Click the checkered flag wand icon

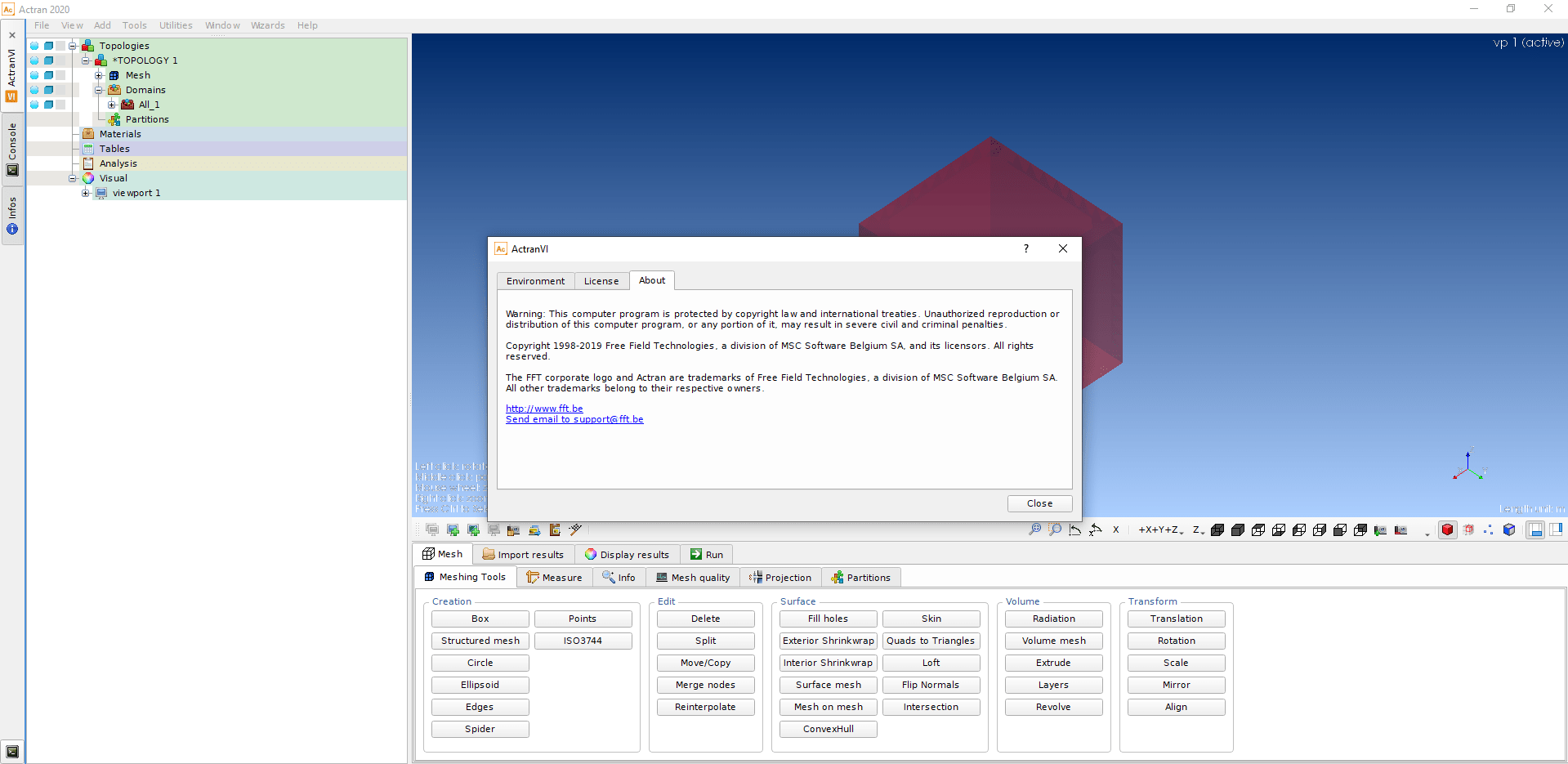click(575, 529)
